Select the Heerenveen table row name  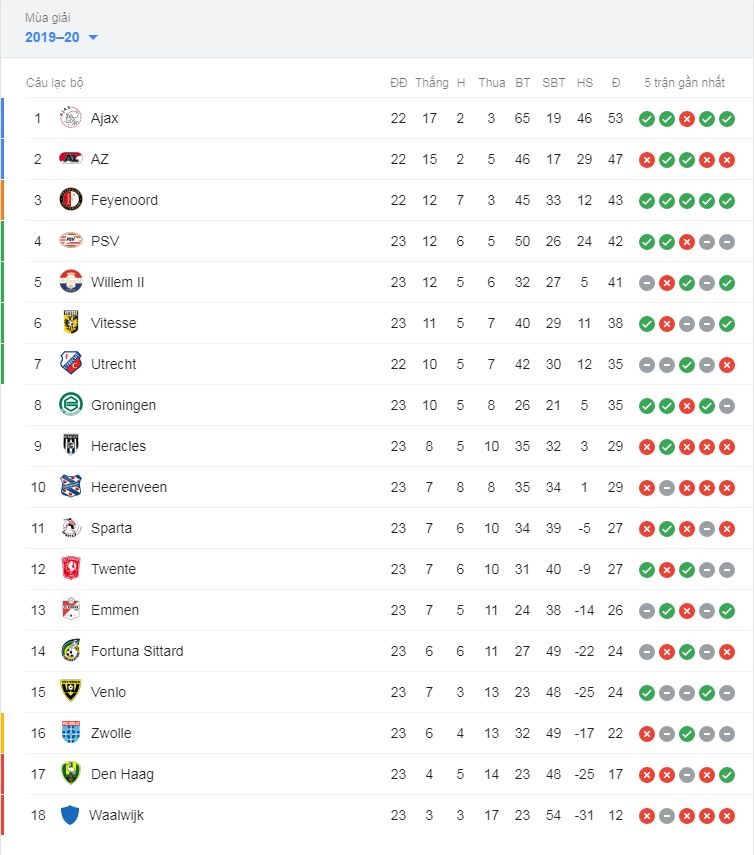tap(129, 487)
